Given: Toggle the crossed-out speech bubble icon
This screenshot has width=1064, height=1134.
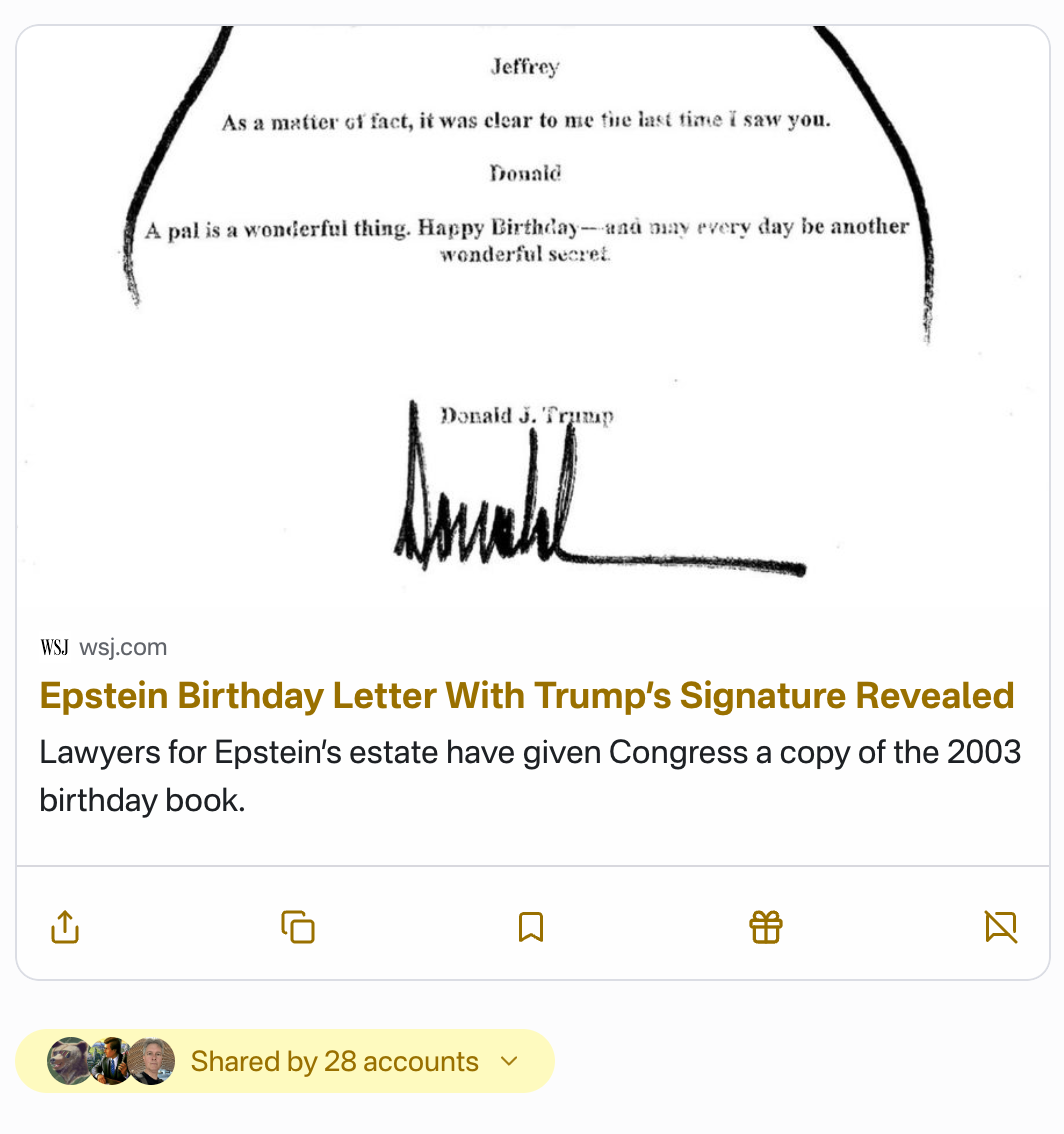Looking at the screenshot, I should [x=1001, y=927].
